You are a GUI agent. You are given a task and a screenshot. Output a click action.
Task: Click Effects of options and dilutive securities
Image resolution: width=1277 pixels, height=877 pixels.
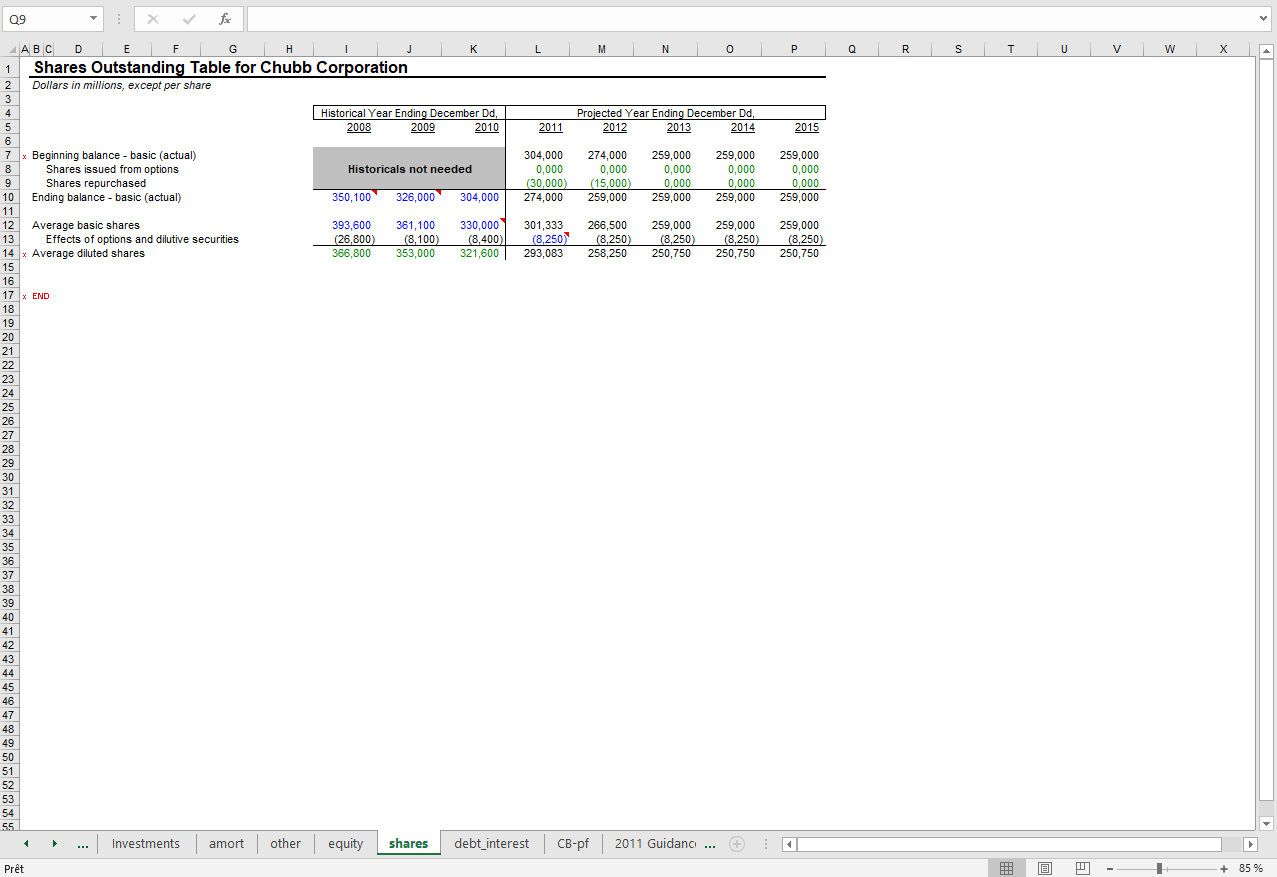coord(142,239)
